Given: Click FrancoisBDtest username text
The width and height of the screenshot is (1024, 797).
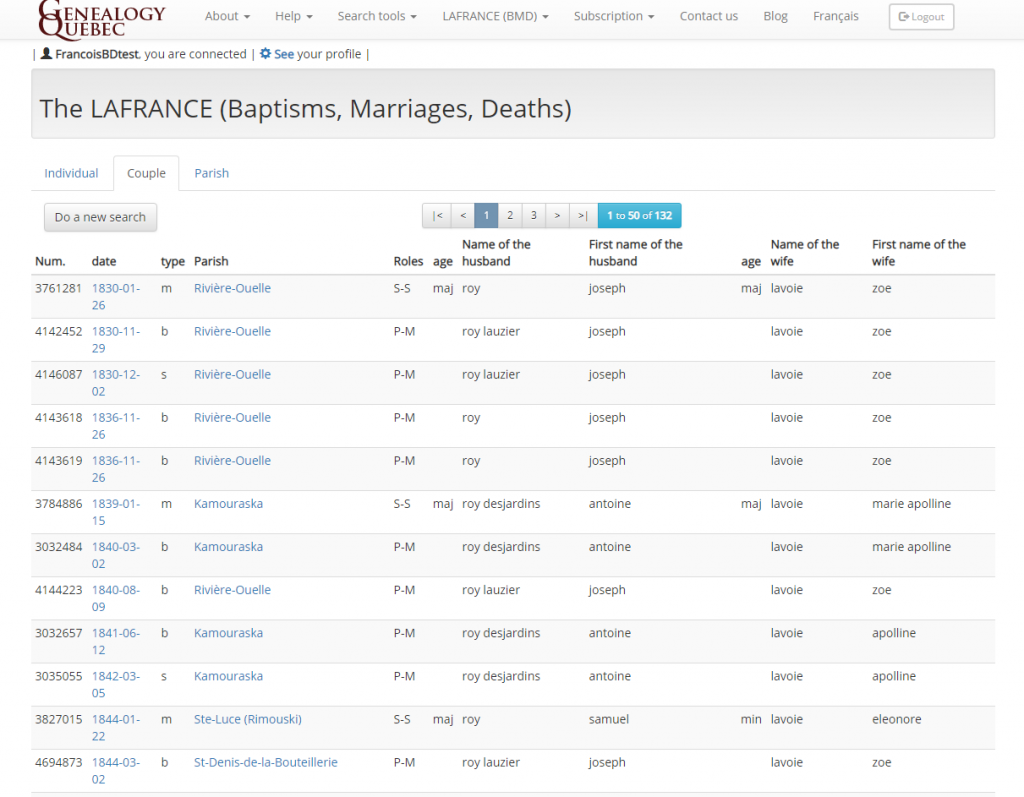Looking at the screenshot, I should click(97, 54).
